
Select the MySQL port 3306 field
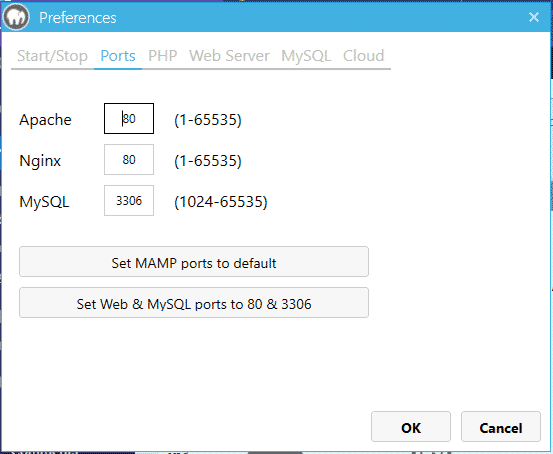[x=129, y=200]
